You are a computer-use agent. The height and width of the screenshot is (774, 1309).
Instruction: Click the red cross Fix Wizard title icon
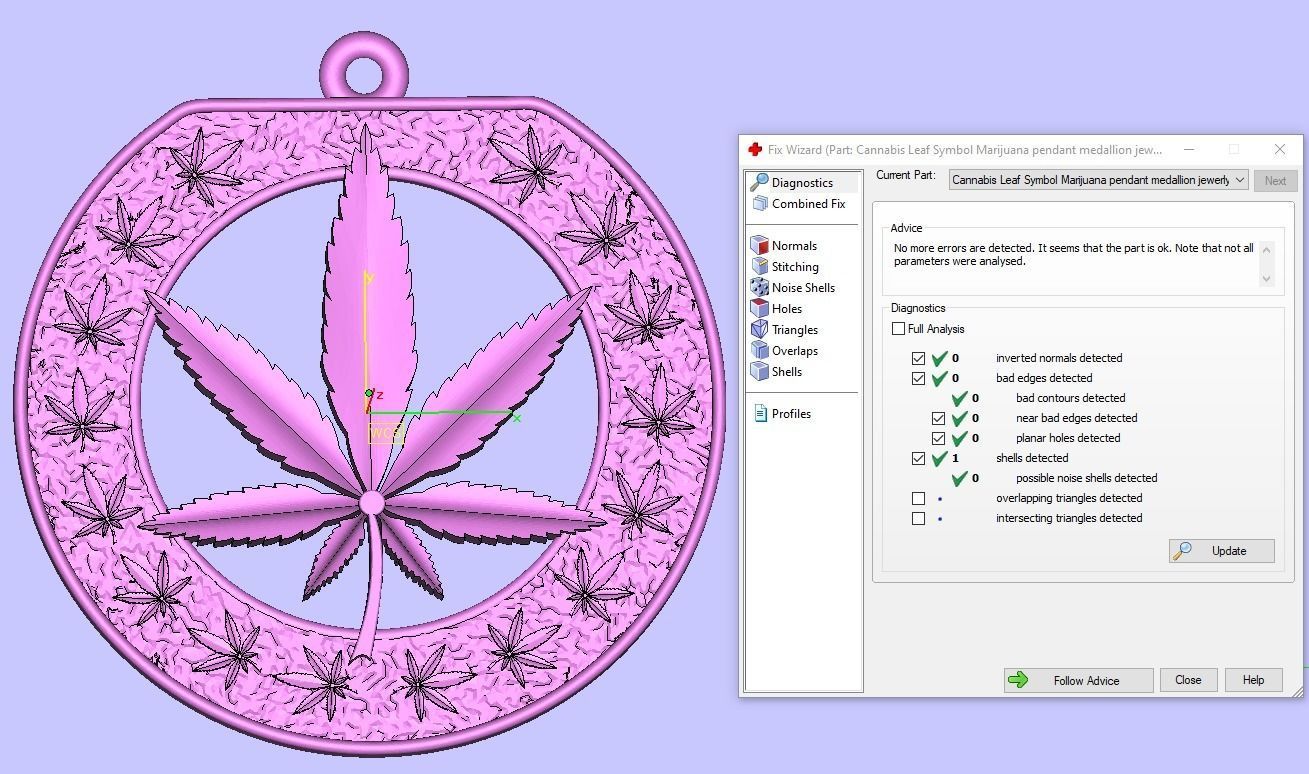click(x=755, y=149)
